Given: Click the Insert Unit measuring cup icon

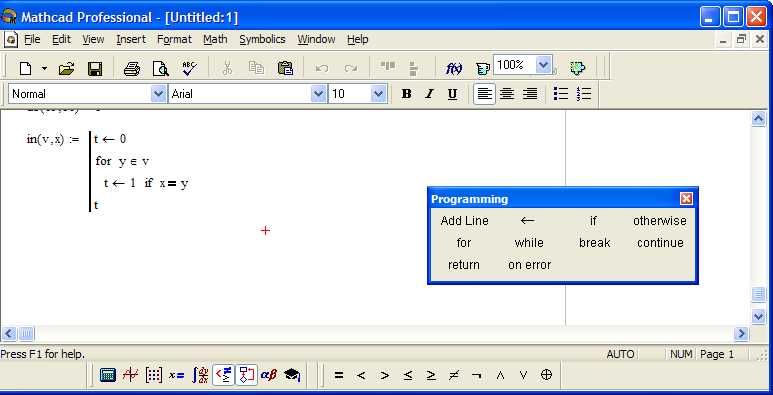Looking at the screenshot, I should [483, 68].
